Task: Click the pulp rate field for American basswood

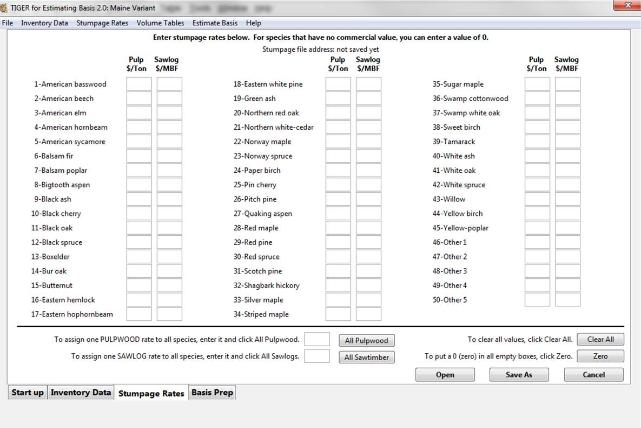Action: click(x=139, y=85)
